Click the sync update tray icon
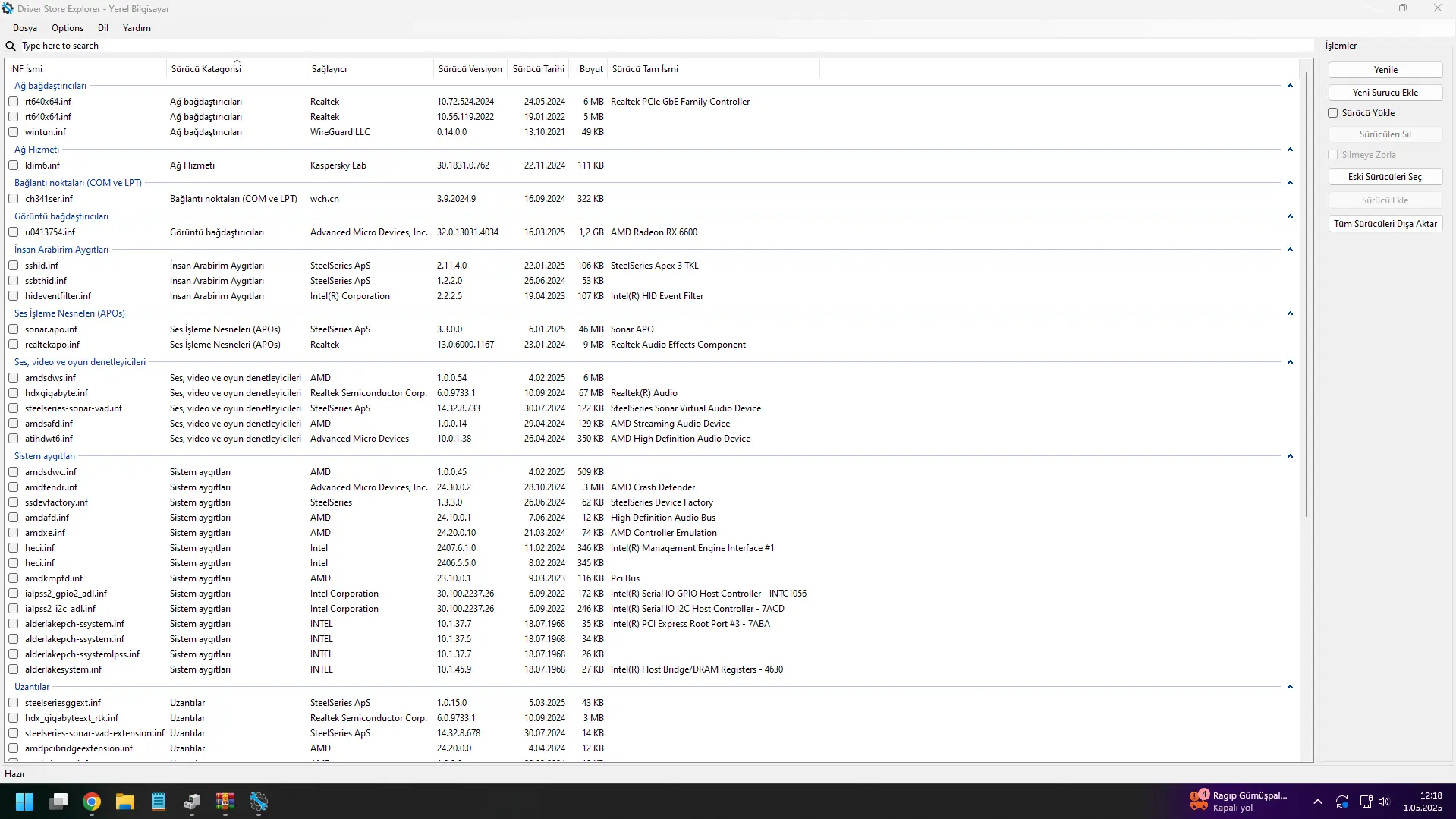Viewport: 1456px width, 819px height. click(1342, 802)
